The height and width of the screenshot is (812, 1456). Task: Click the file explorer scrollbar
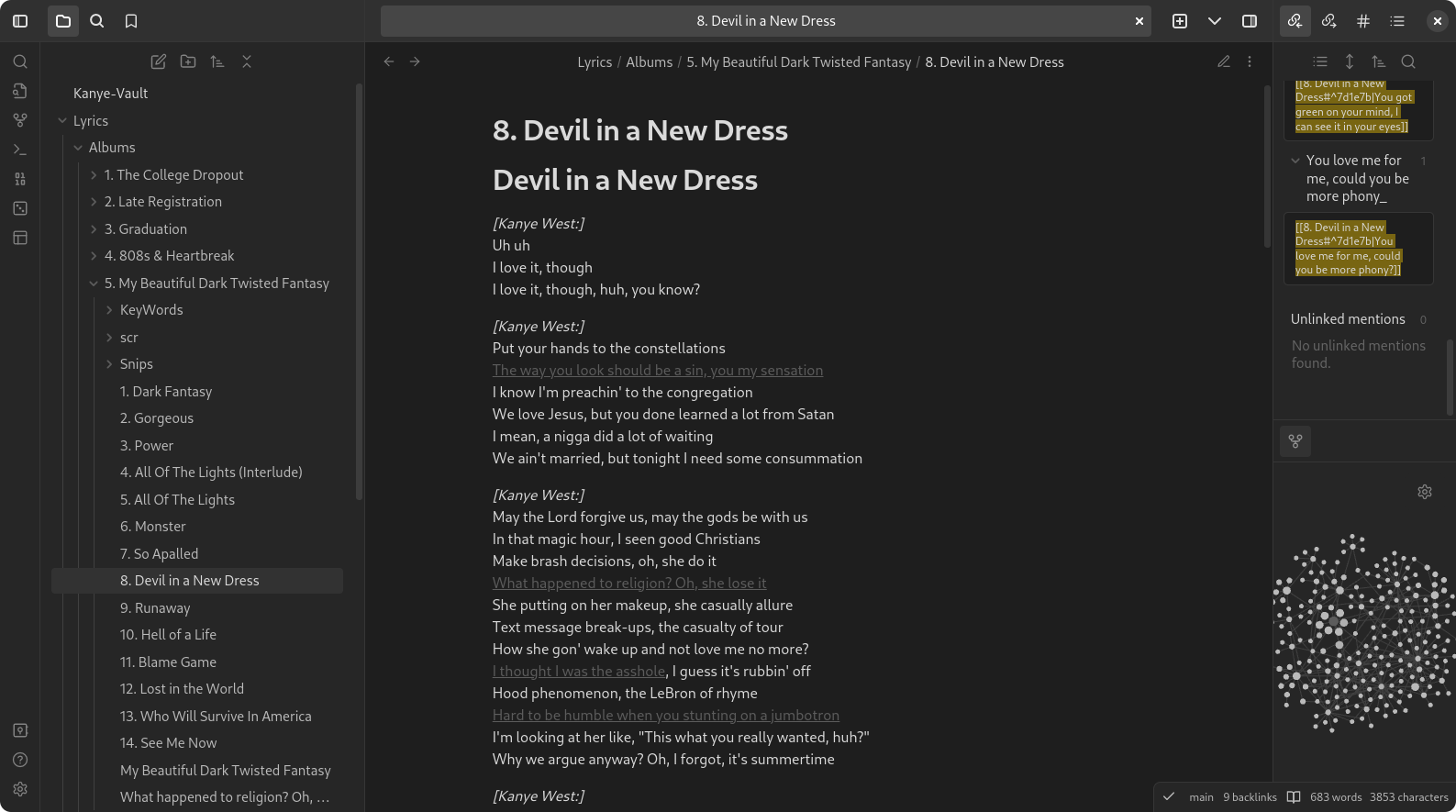click(x=359, y=292)
